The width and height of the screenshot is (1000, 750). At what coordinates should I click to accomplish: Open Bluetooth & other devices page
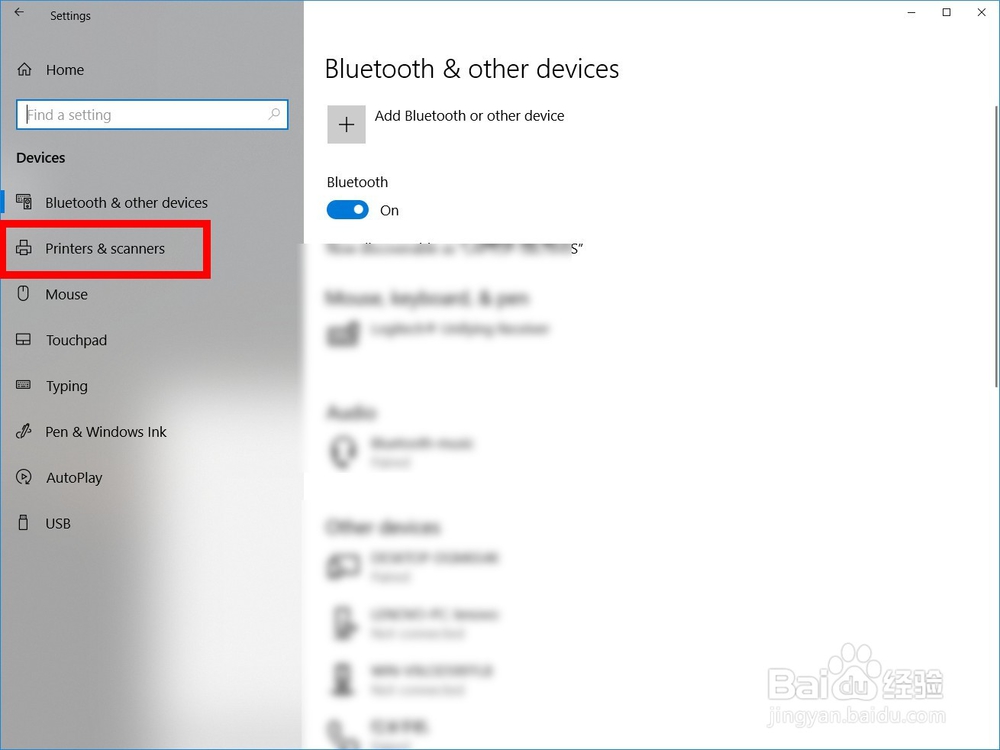pyautogui.click(x=126, y=202)
